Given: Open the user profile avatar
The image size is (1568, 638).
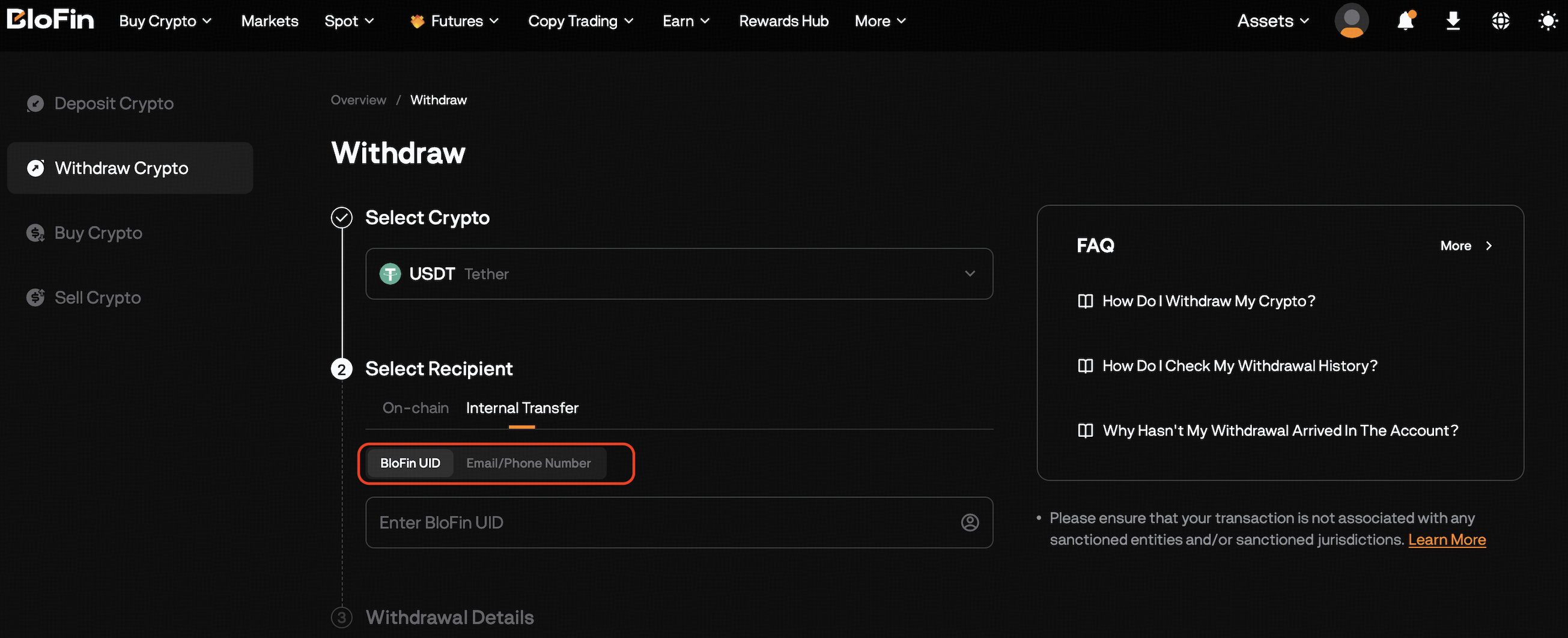Looking at the screenshot, I should pyautogui.click(x=1351, y=20).
